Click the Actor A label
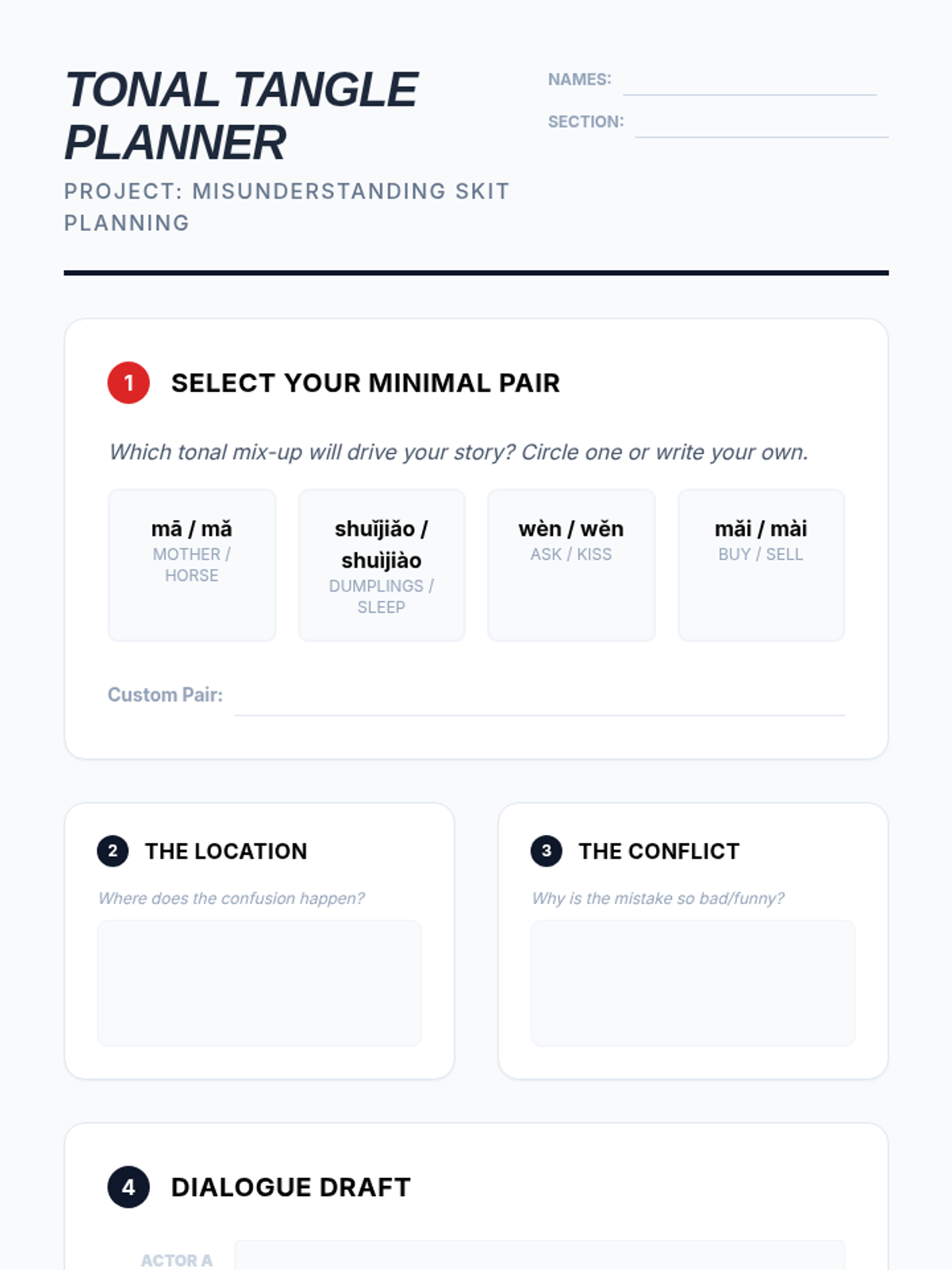This screenshot has width=952, height=1270. [177, 1260]
